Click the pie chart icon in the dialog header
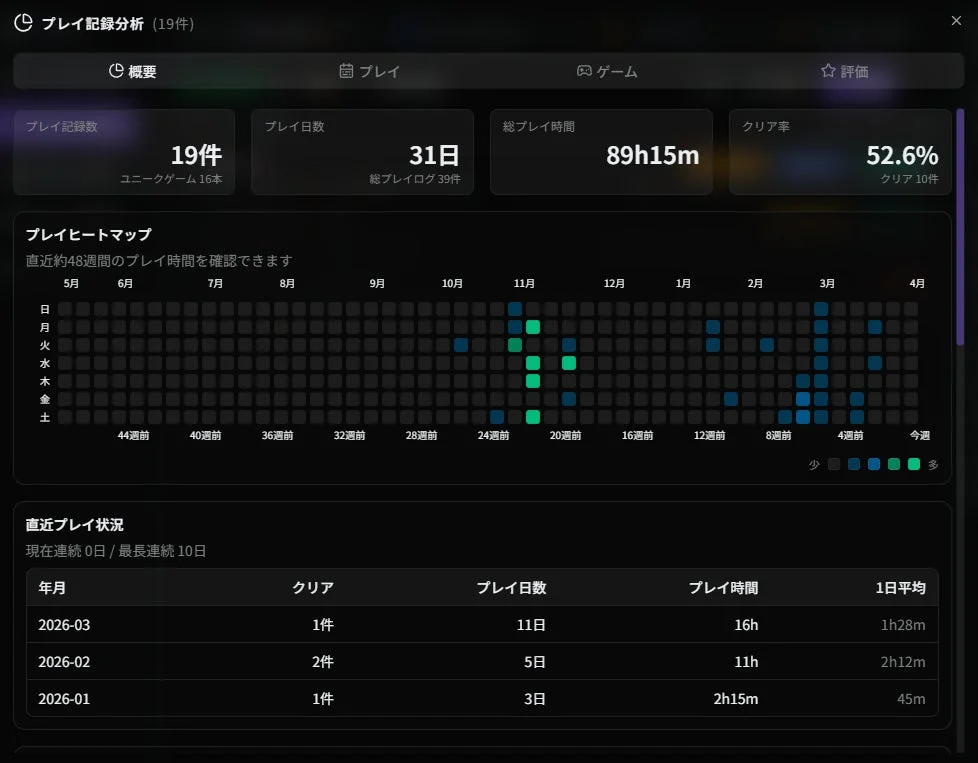The width and height of the screenshot is (978, 763). (22, 21)
